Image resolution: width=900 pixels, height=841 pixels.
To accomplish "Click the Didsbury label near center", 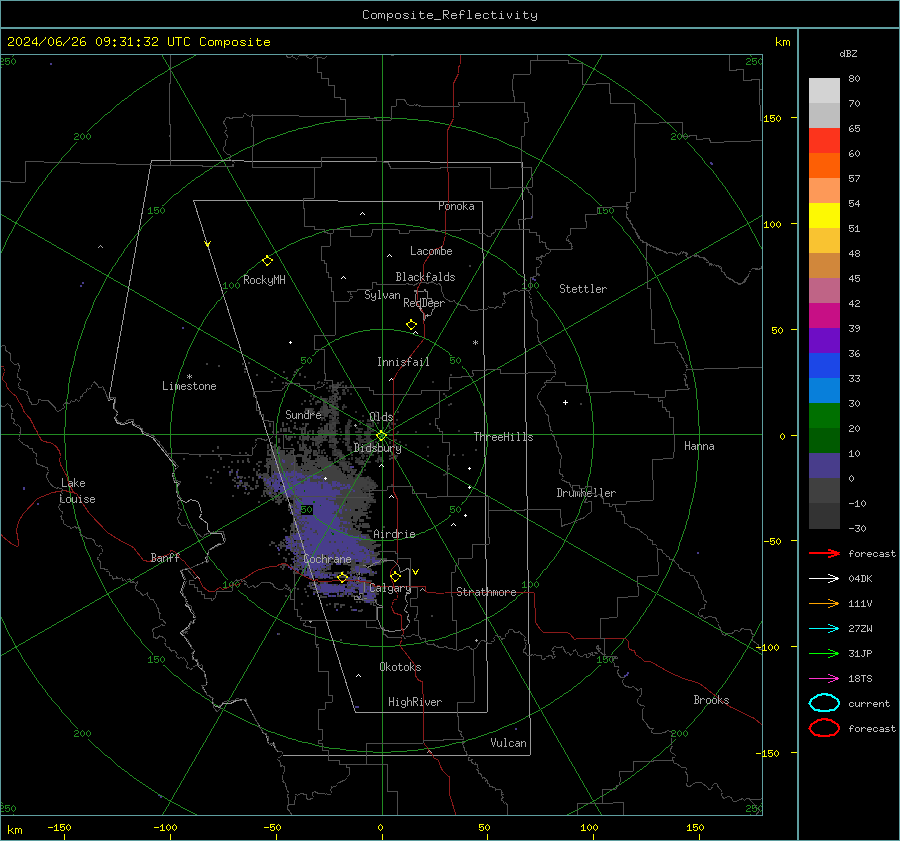I will [x=377, y=448].
